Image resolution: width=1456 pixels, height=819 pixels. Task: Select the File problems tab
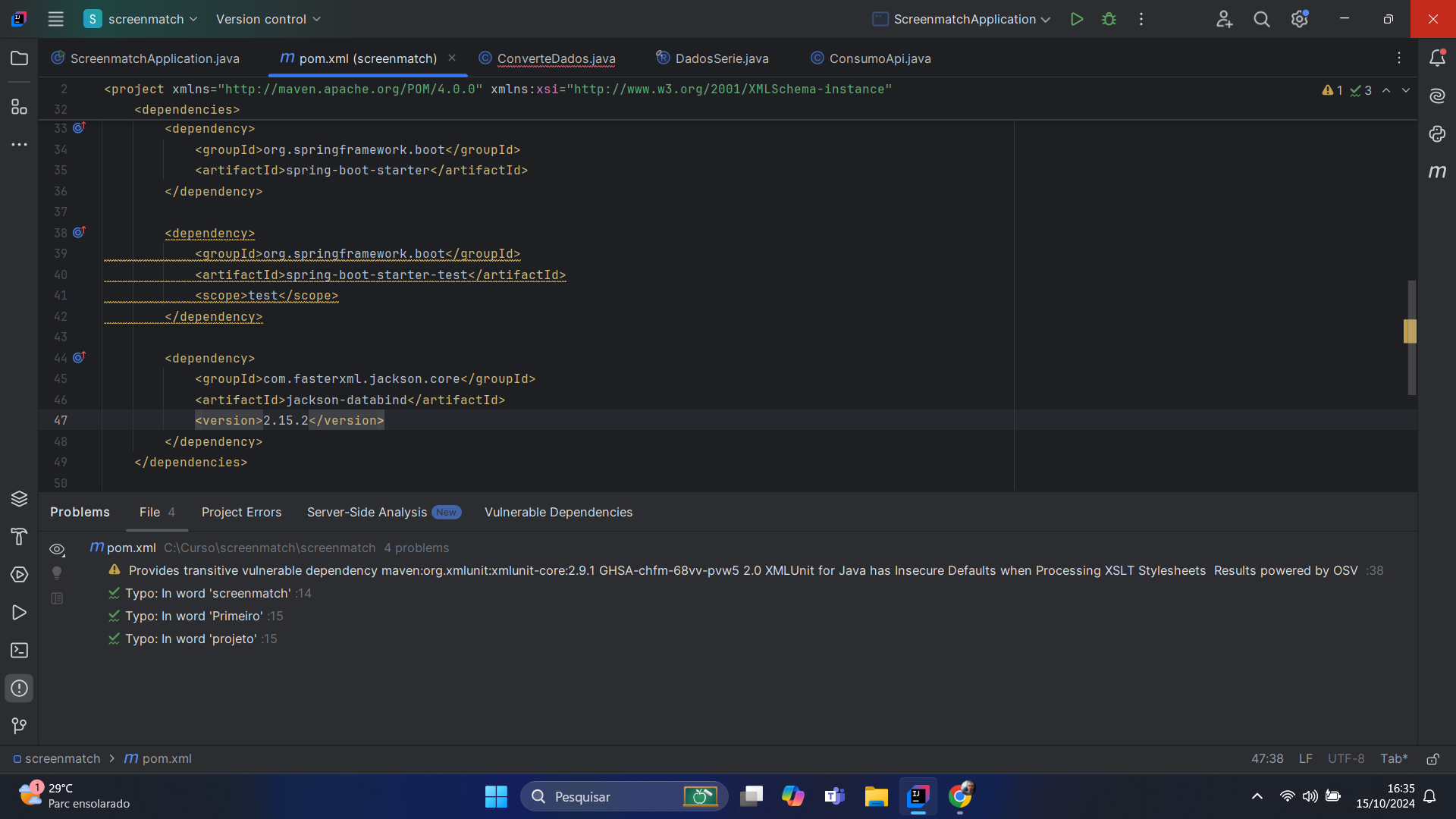click(x=157, y=513)
